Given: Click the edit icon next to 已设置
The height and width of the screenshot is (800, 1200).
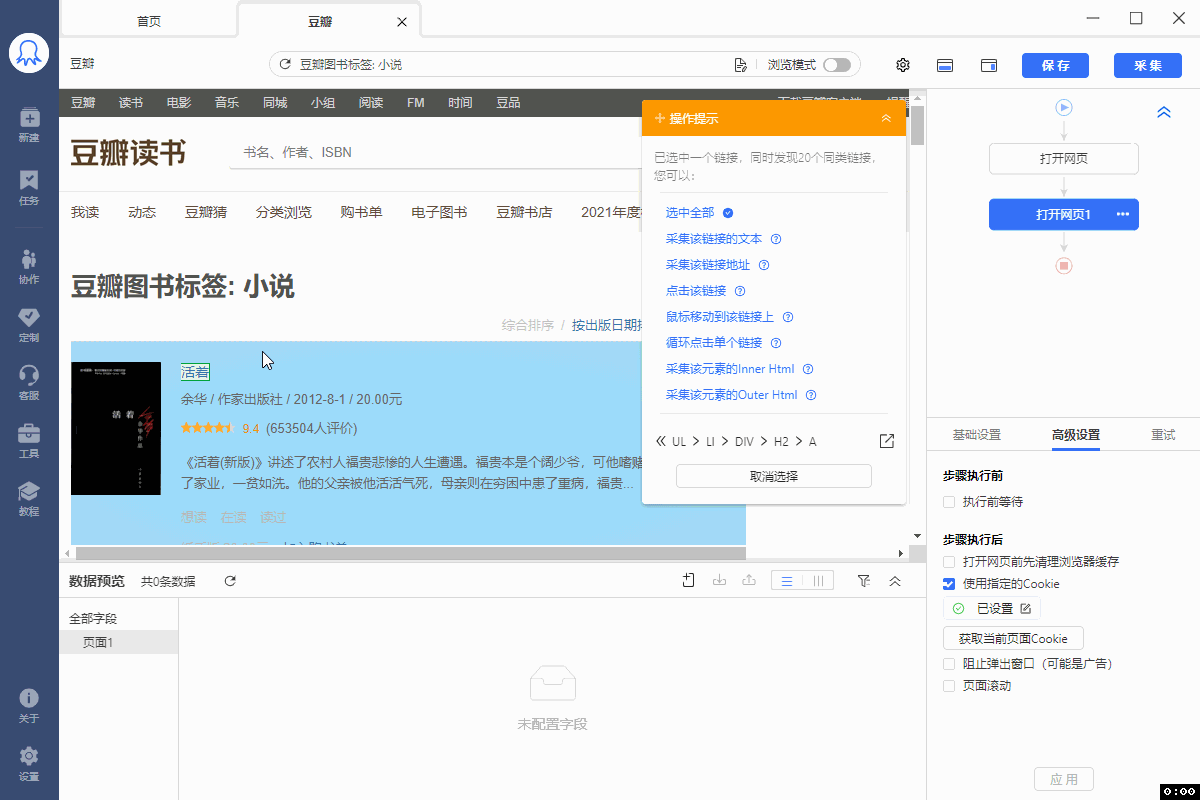Looking at the screenshot, I should pos(1025,608).
